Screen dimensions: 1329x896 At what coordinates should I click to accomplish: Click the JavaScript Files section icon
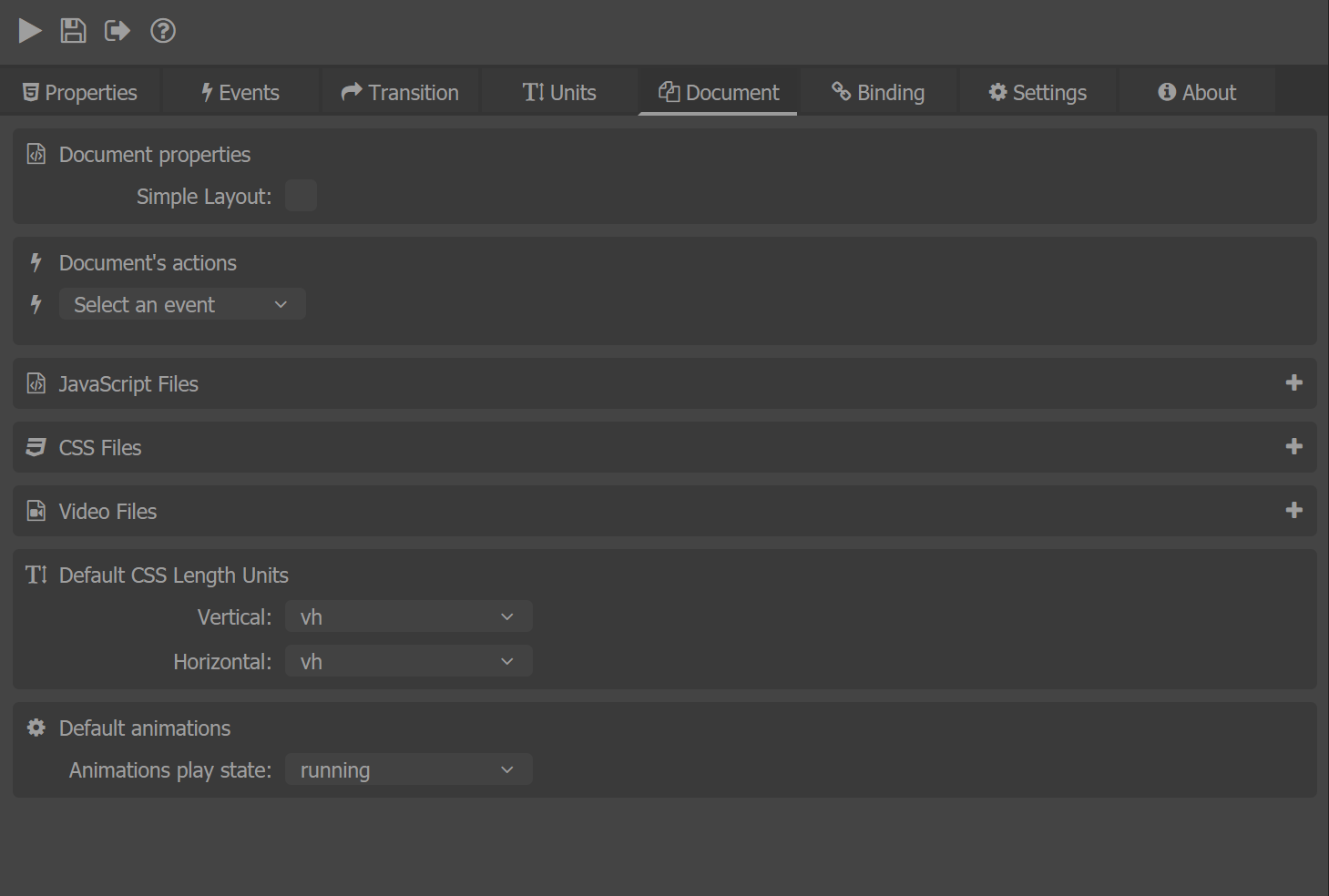tap(36, 383)
